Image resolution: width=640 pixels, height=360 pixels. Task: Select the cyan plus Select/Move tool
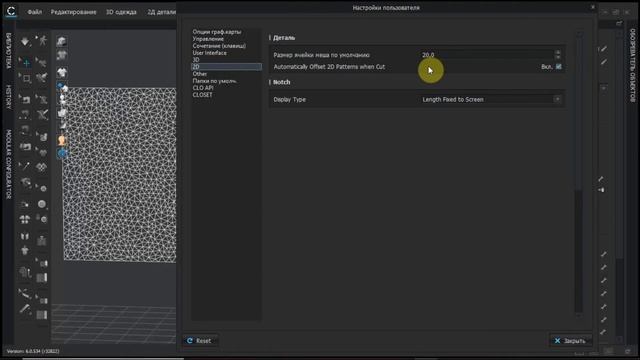pyautogui.click(x=26, y=63)
